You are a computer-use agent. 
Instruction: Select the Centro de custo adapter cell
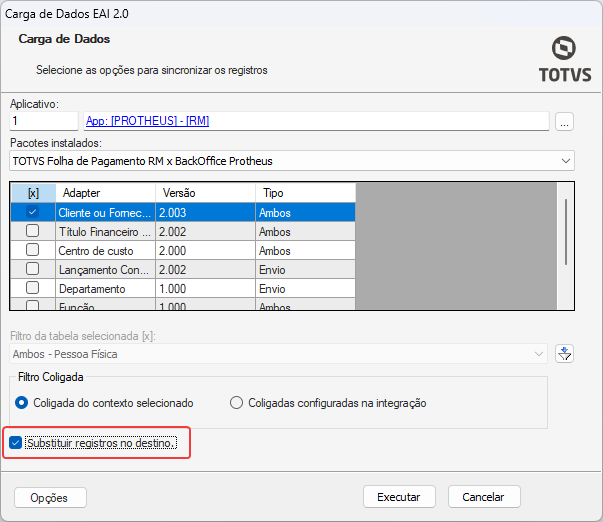pyautogui.click(x=106, y=250)
